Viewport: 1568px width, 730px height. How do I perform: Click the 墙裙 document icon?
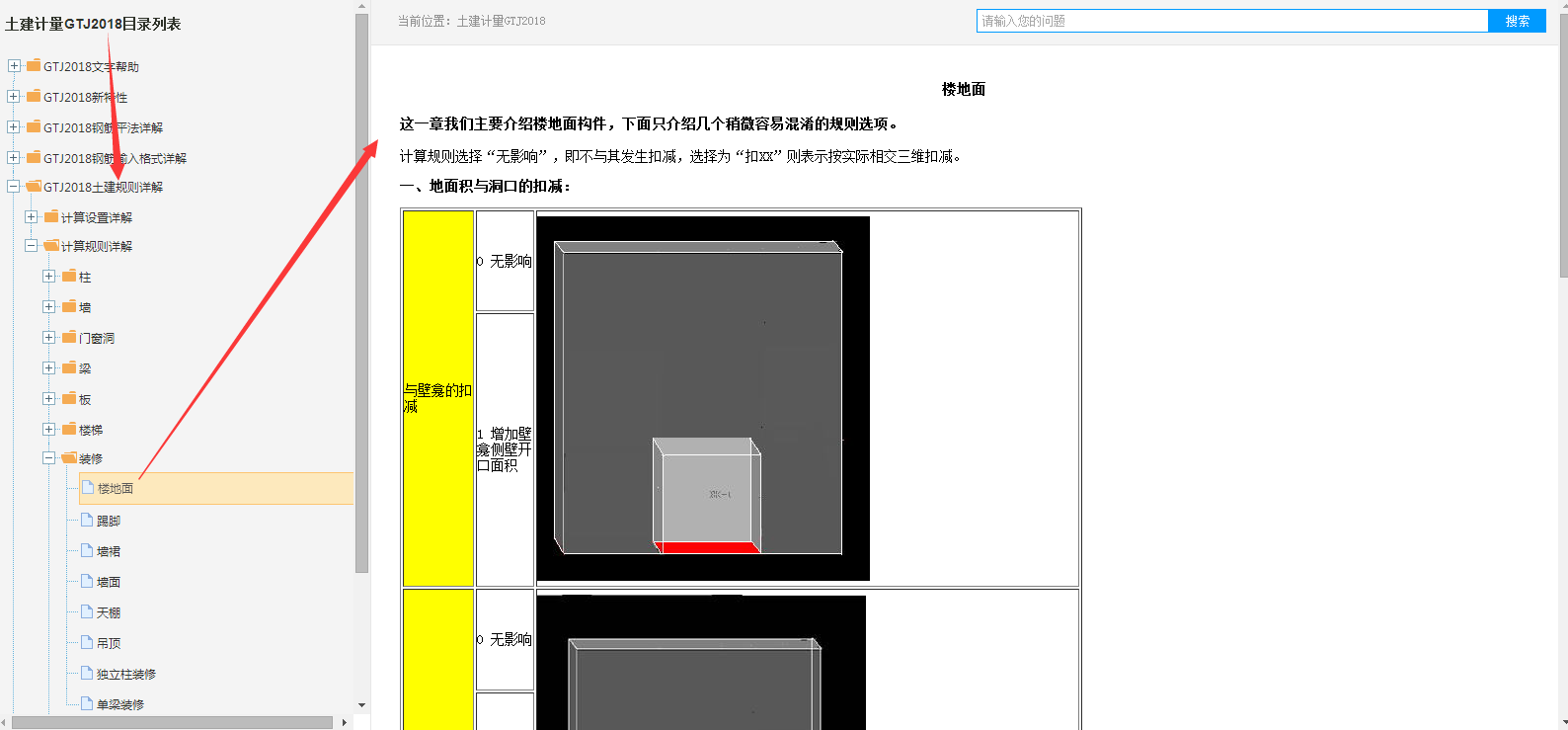87,550
